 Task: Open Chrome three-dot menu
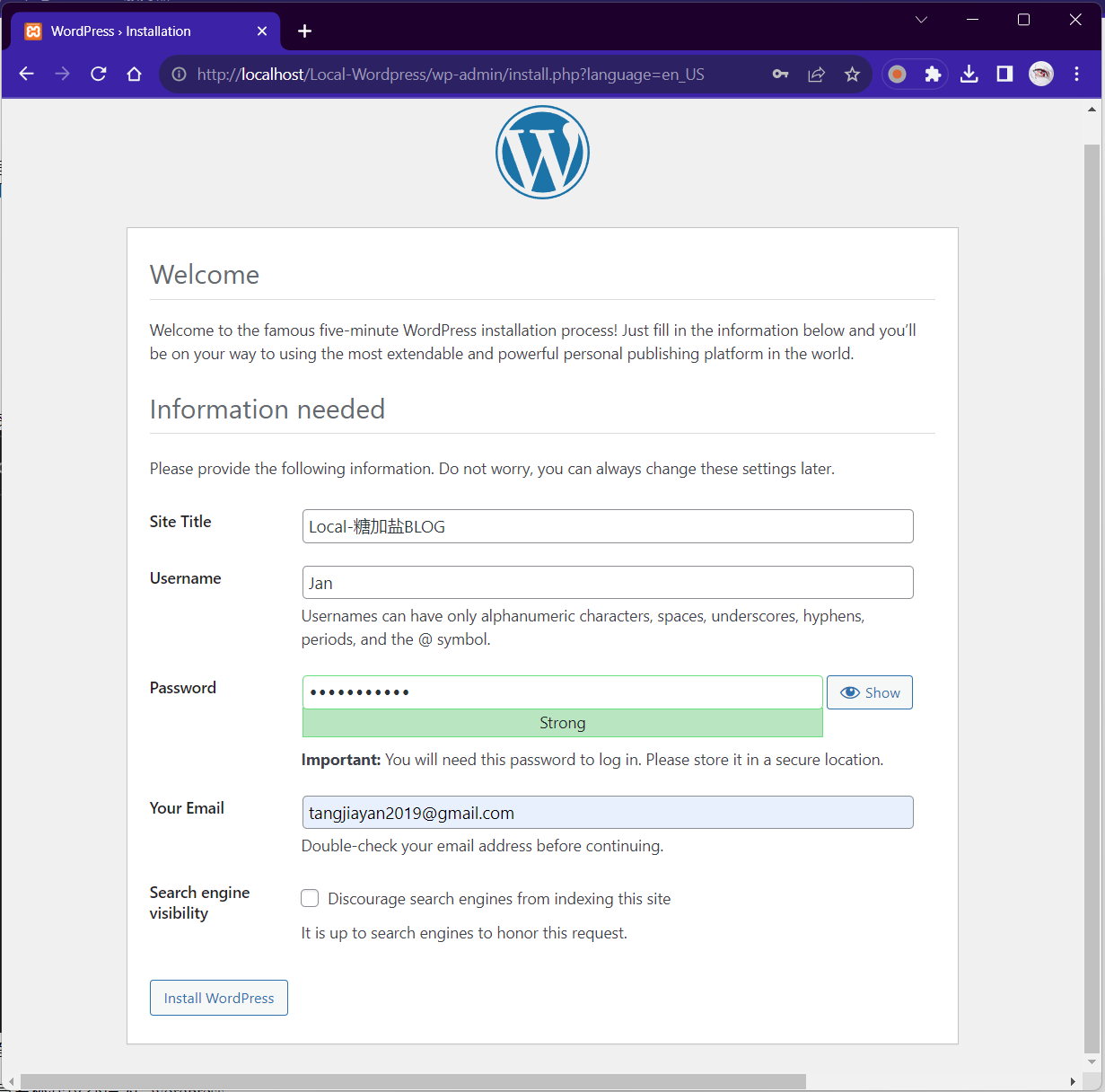pos(1077,75)
